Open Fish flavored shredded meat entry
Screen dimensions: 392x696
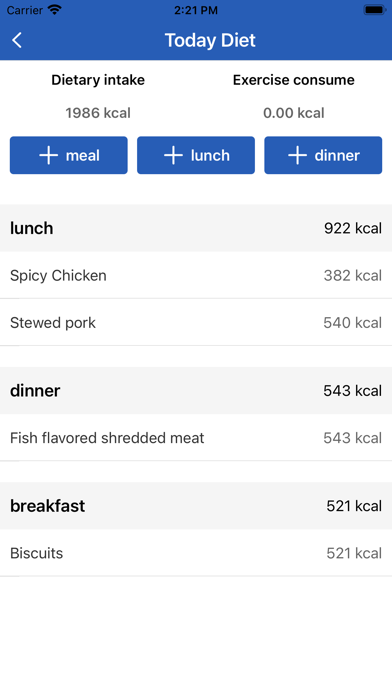pos(196,438)
